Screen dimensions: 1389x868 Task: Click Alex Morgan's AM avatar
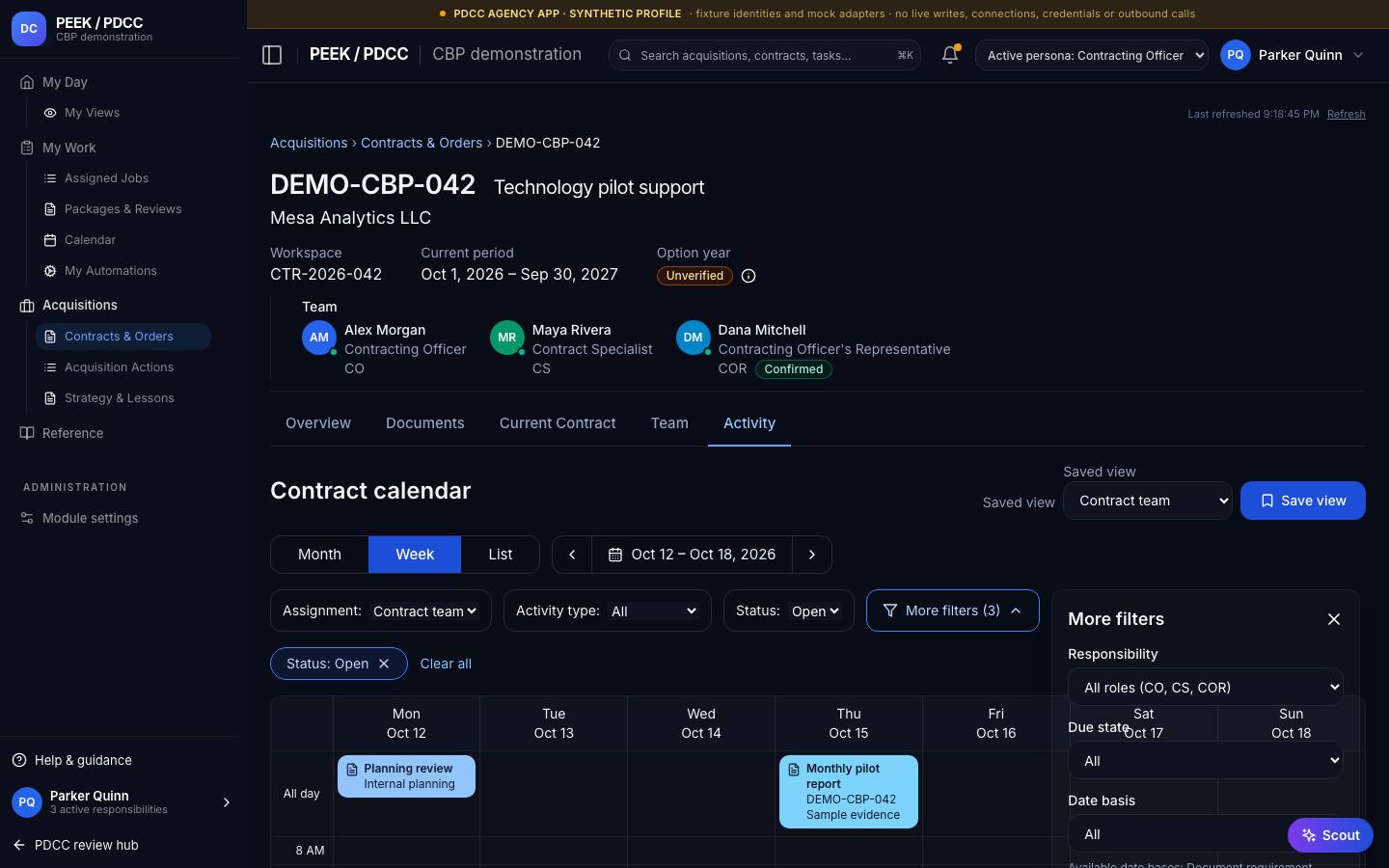click(x=319, y=338)
